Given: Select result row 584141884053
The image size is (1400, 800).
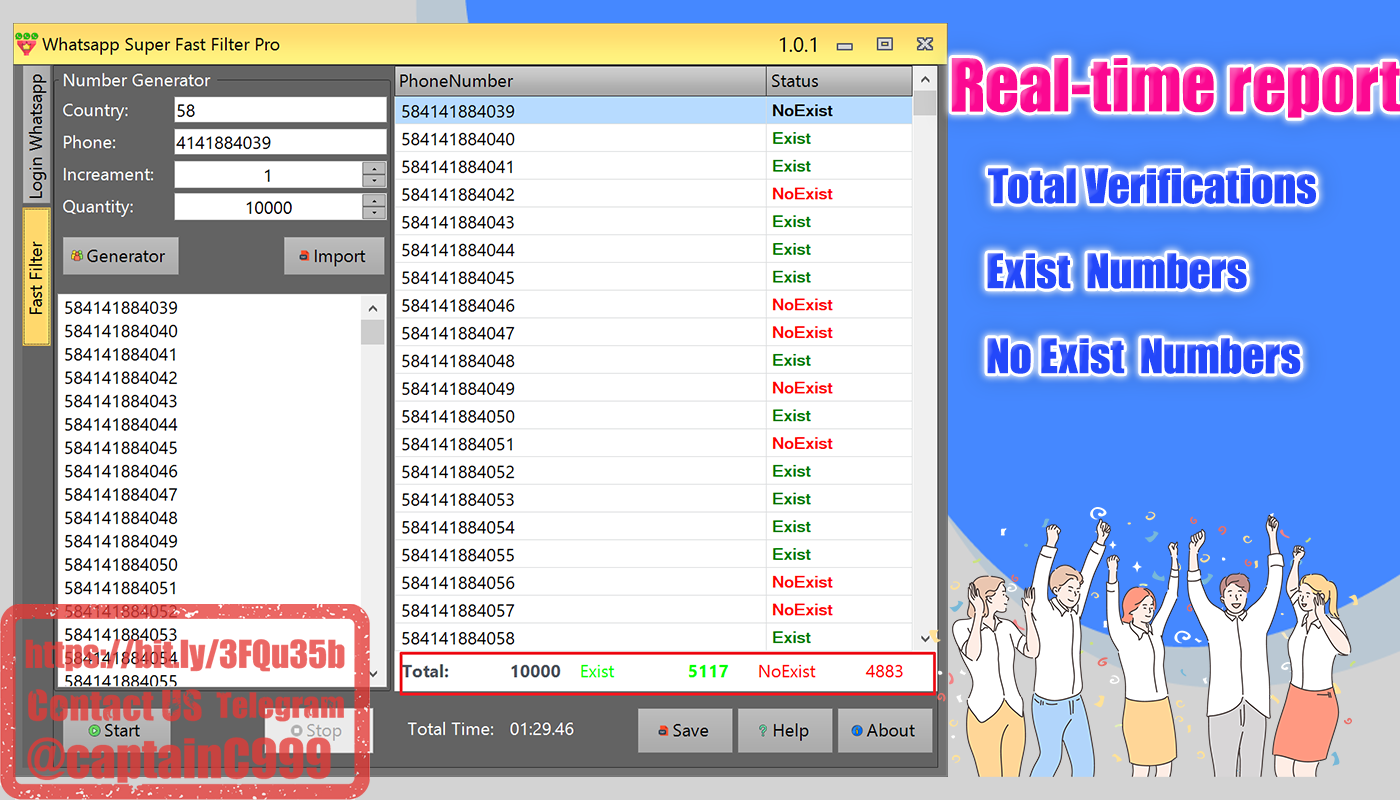Looking at the screenshot, I should (x=654, y=499).
